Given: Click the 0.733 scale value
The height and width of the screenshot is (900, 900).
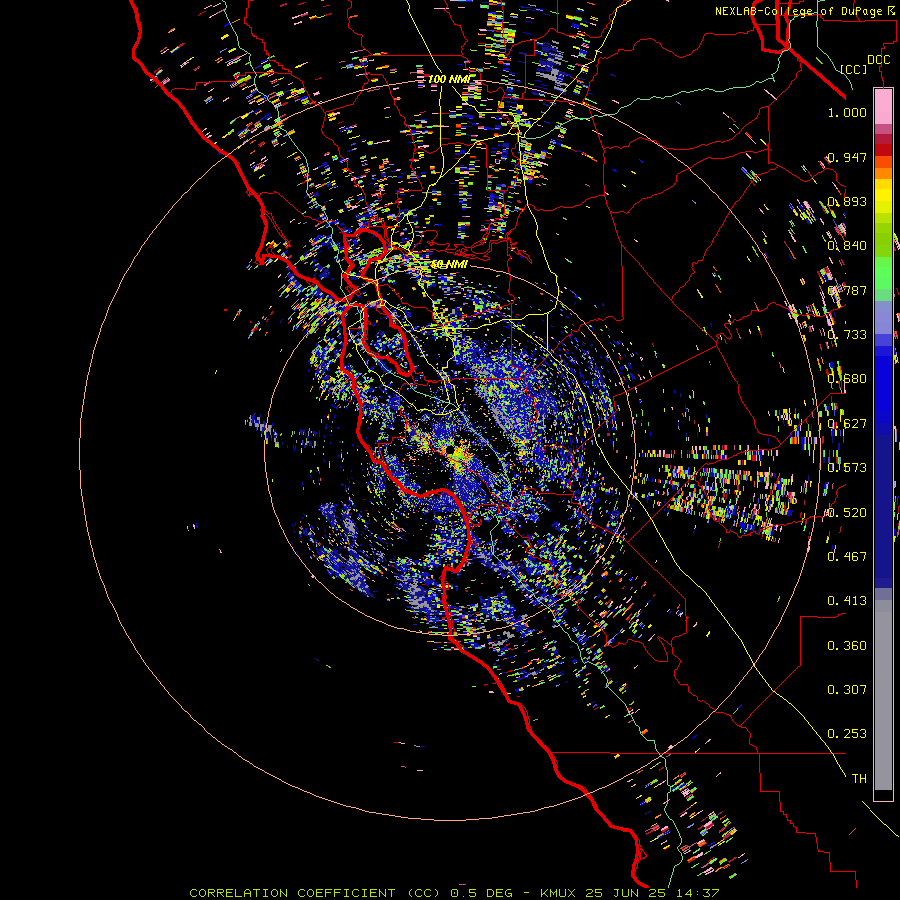Looking at the screenshot, I should [x=847, y=335].
